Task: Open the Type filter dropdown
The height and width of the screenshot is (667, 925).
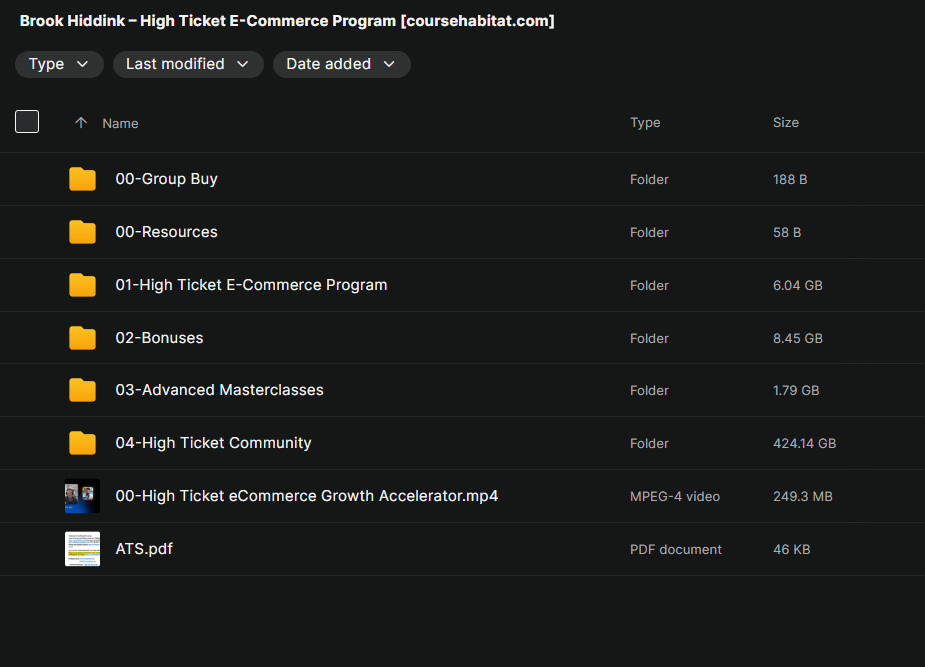Action: coord(59,64)
